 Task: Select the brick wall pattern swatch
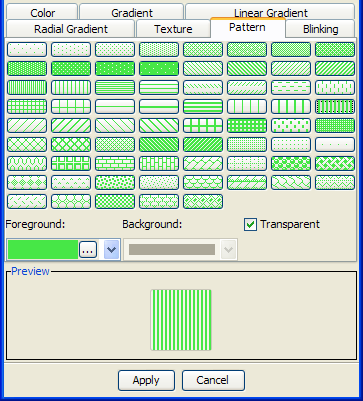click(115, 164)
